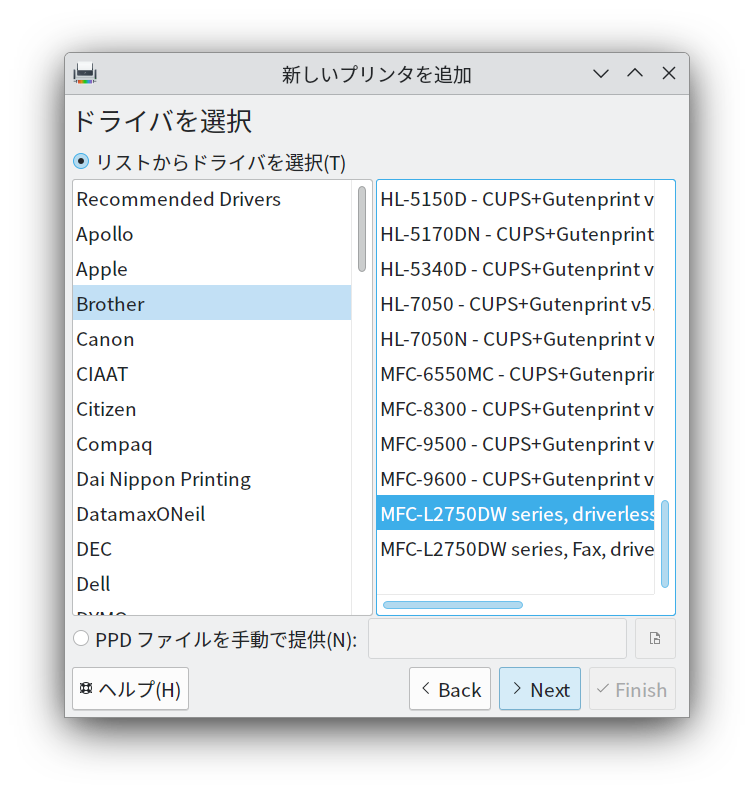
Task: Select Apple manufacturer
Action: coord(212,269)
